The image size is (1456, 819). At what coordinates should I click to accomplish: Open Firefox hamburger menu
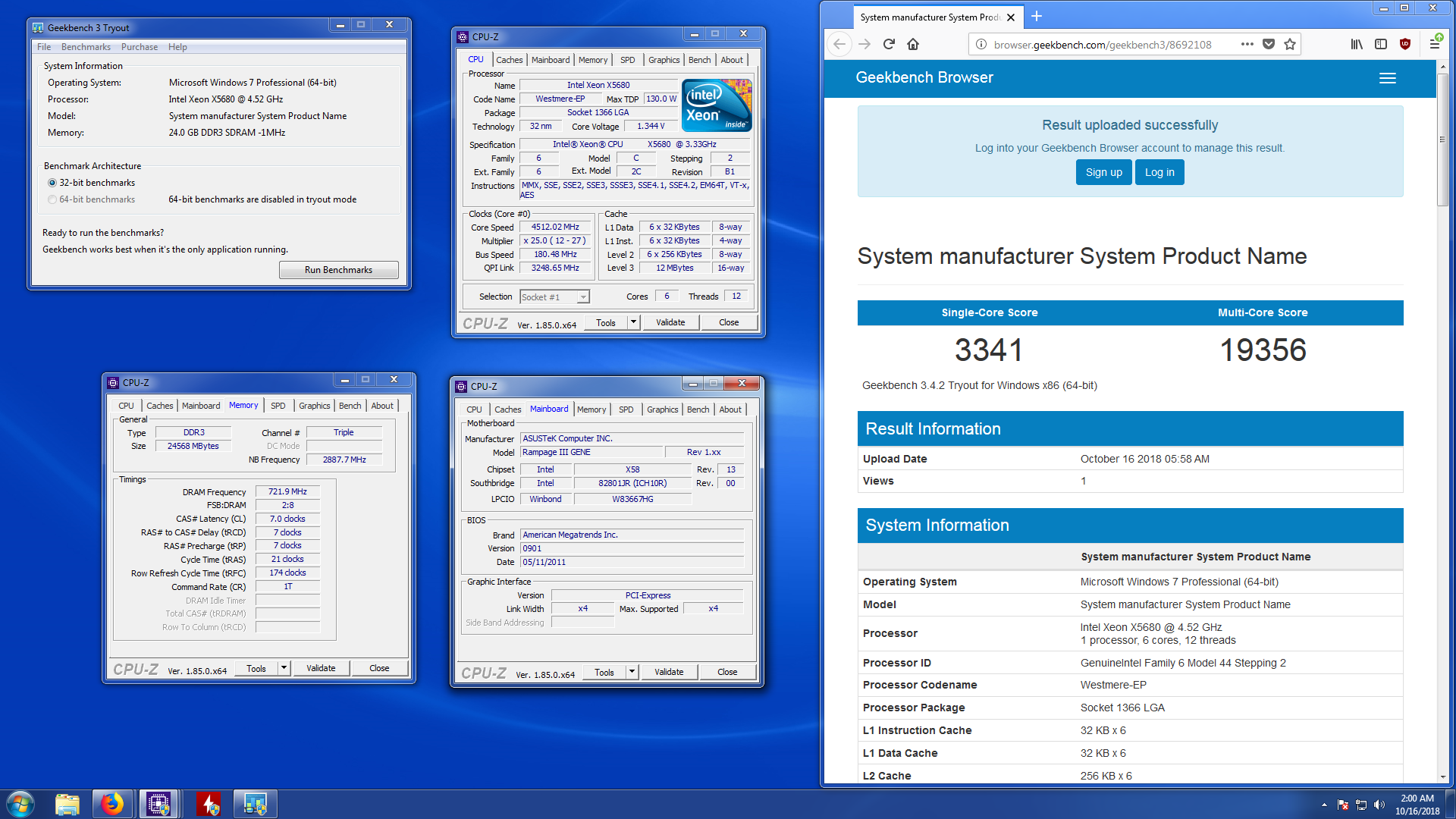(1435, 44)
